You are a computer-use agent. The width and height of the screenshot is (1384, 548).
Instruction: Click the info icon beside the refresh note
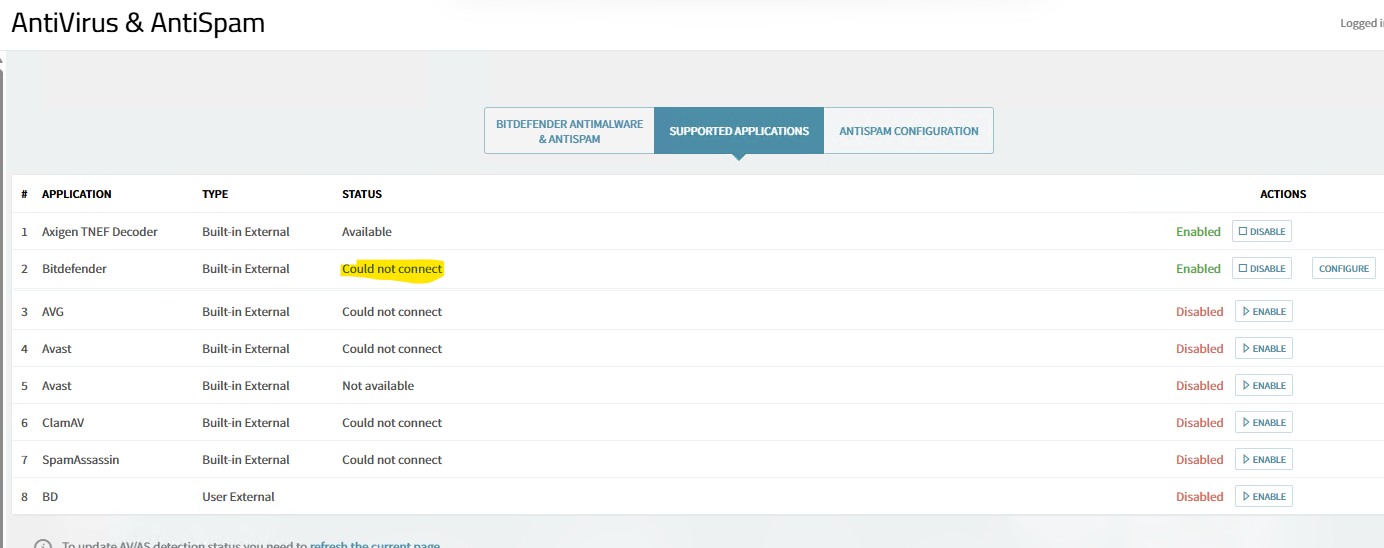43,546
